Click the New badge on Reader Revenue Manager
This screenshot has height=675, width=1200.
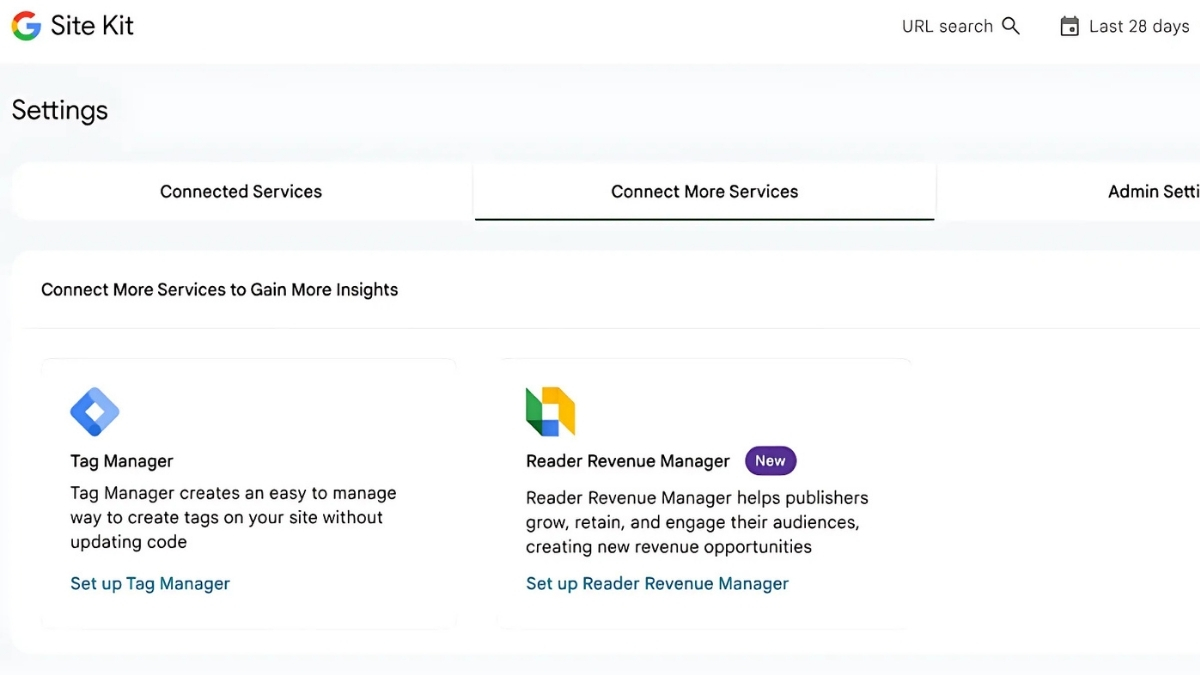pos(770,461)
